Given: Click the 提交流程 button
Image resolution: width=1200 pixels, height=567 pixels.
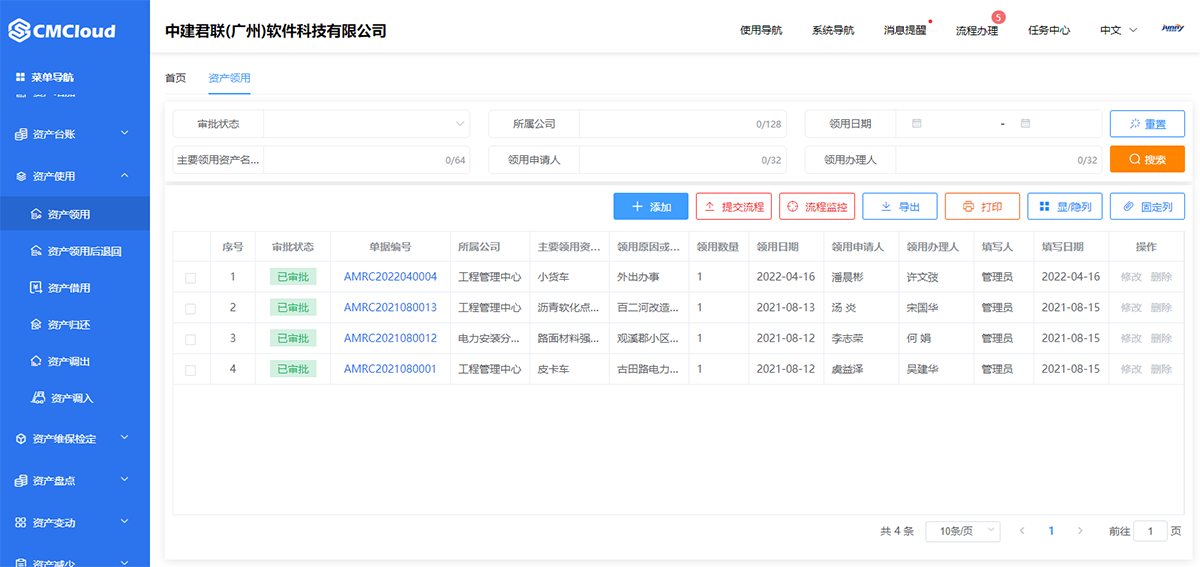Looking at the screenshot, I should click(x=733, y=206).
